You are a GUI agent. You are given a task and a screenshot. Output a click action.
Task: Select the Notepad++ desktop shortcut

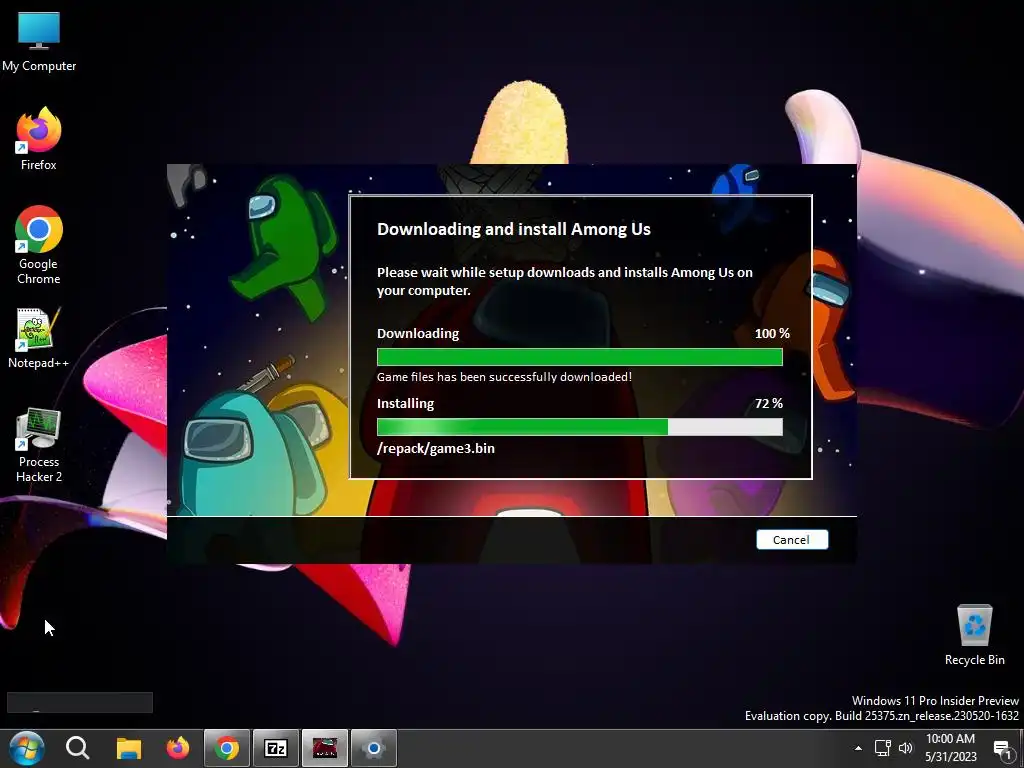pyautogui.click(x=39, y=338)
